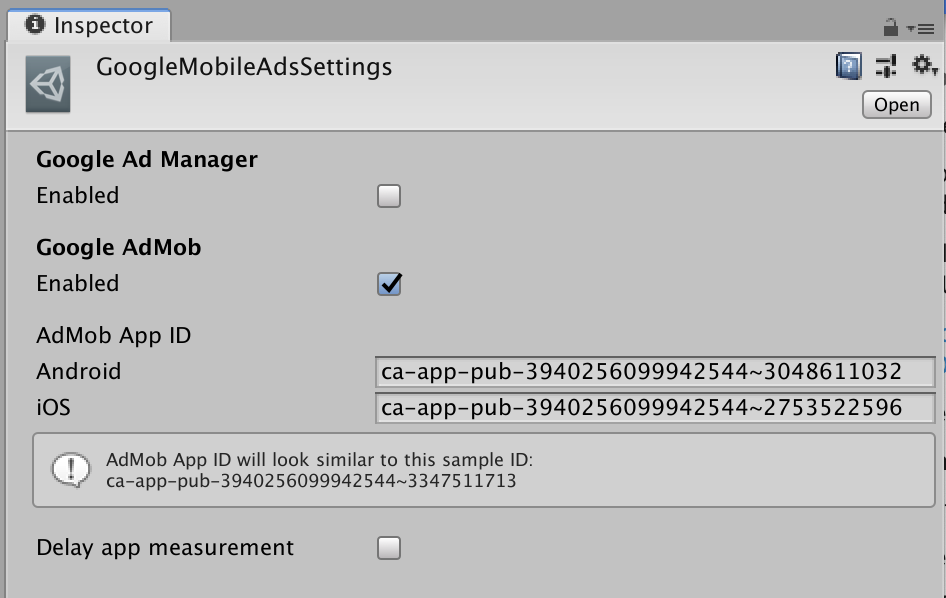Toggle the Inspector lock icon

coord(890,28)
